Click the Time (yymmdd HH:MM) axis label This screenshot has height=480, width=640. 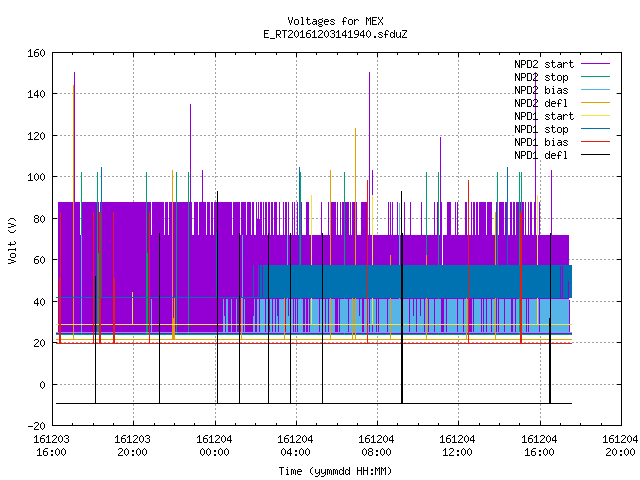coord(335,471)
